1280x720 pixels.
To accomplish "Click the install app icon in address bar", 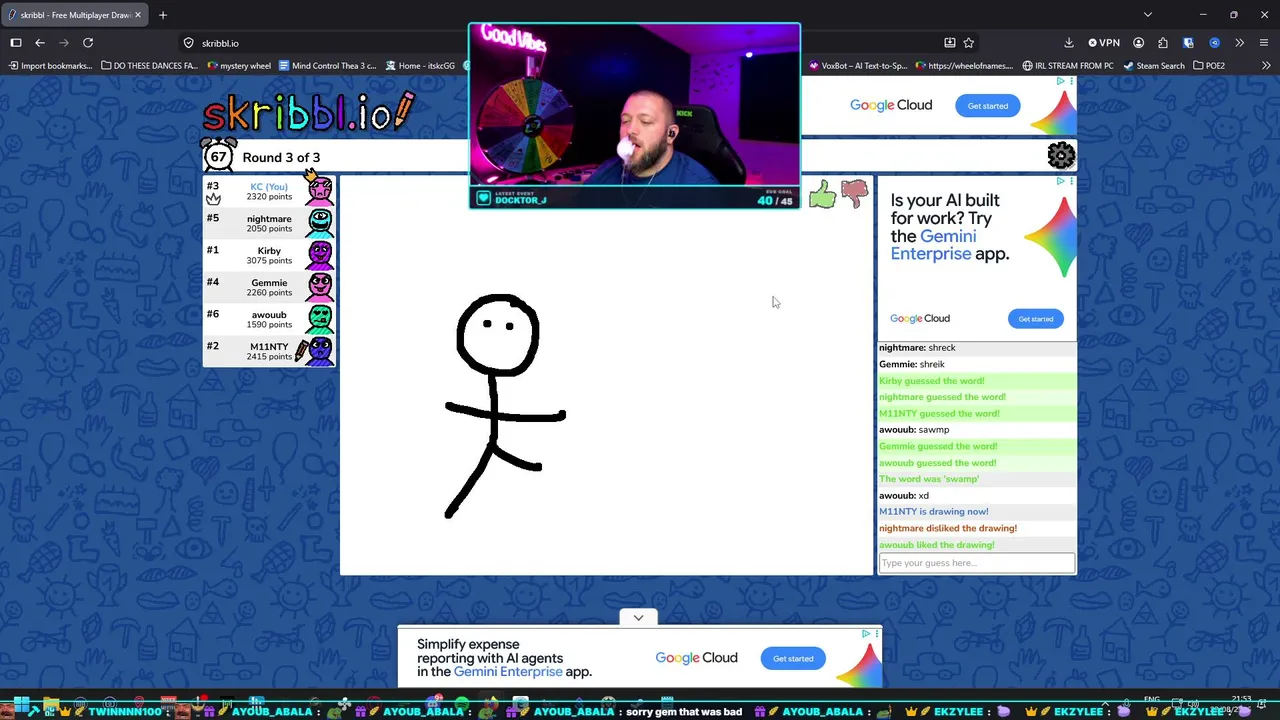I will [949, 43].
